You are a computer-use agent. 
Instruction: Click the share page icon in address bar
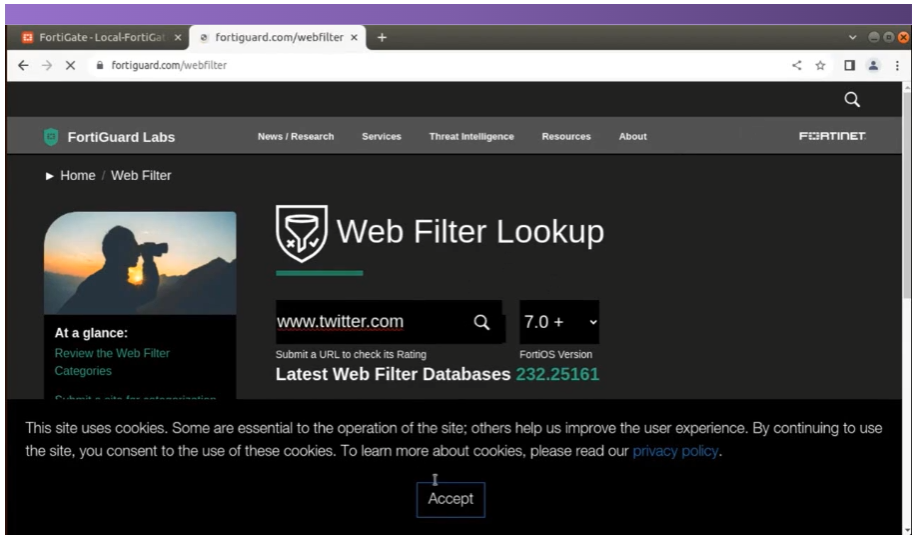tap(797, 66)
